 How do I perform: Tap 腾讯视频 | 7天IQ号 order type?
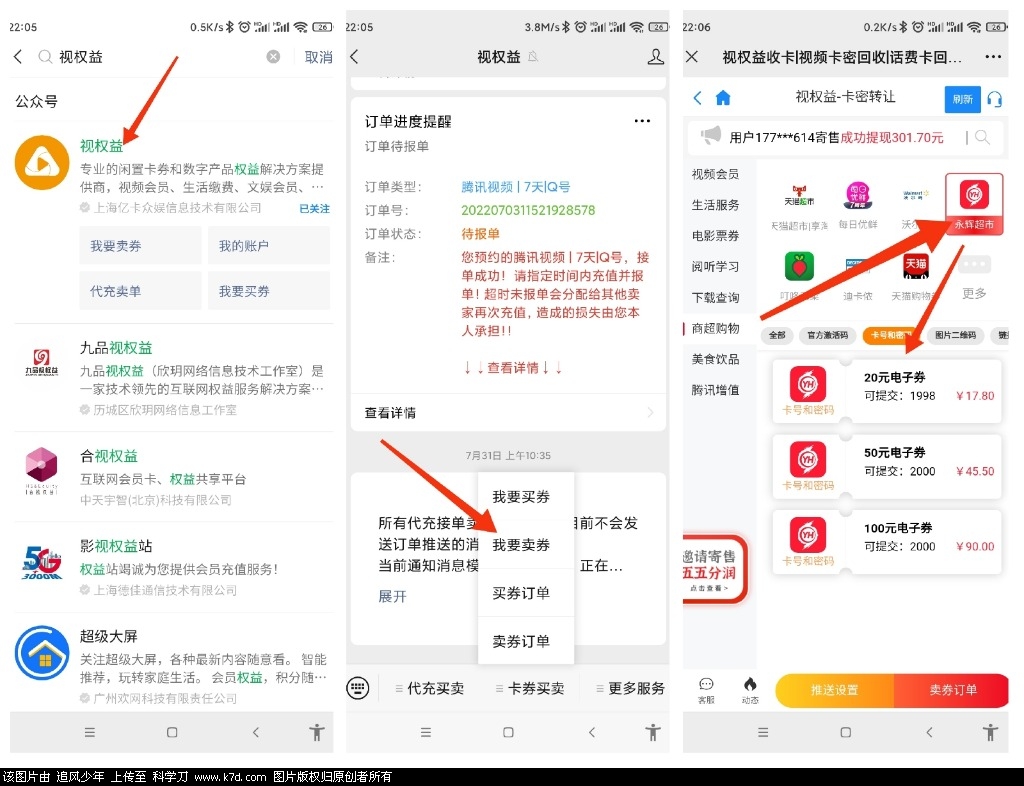click(x=515, y=187)
